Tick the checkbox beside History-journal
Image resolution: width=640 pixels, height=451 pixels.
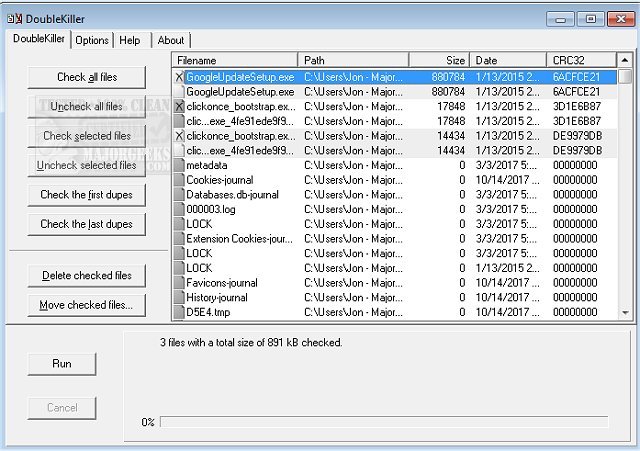click(179, 298)
